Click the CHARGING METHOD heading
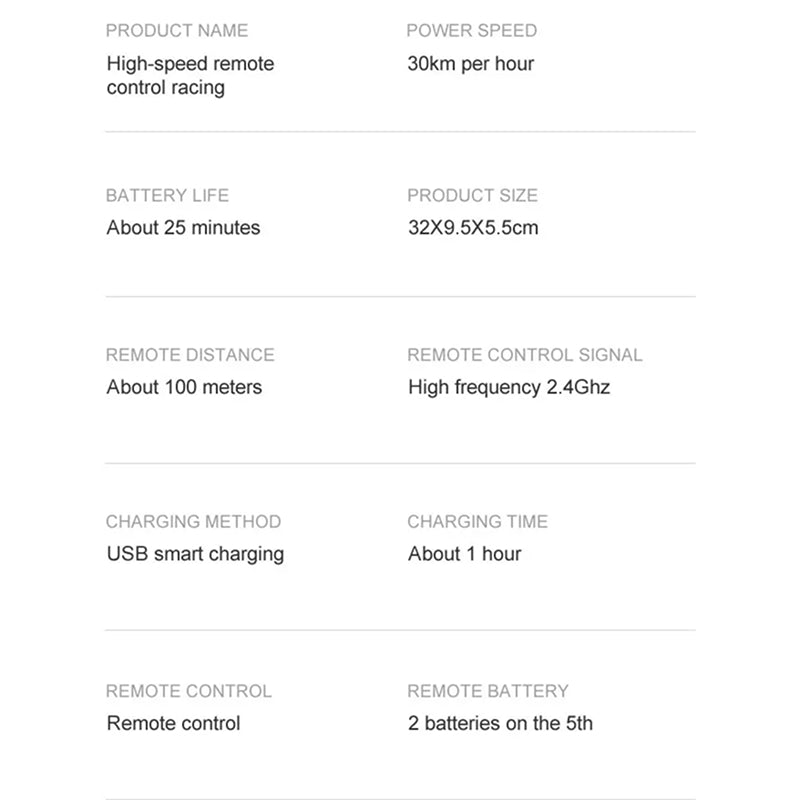Screen dimensions: 800x800 pos(193,522)
